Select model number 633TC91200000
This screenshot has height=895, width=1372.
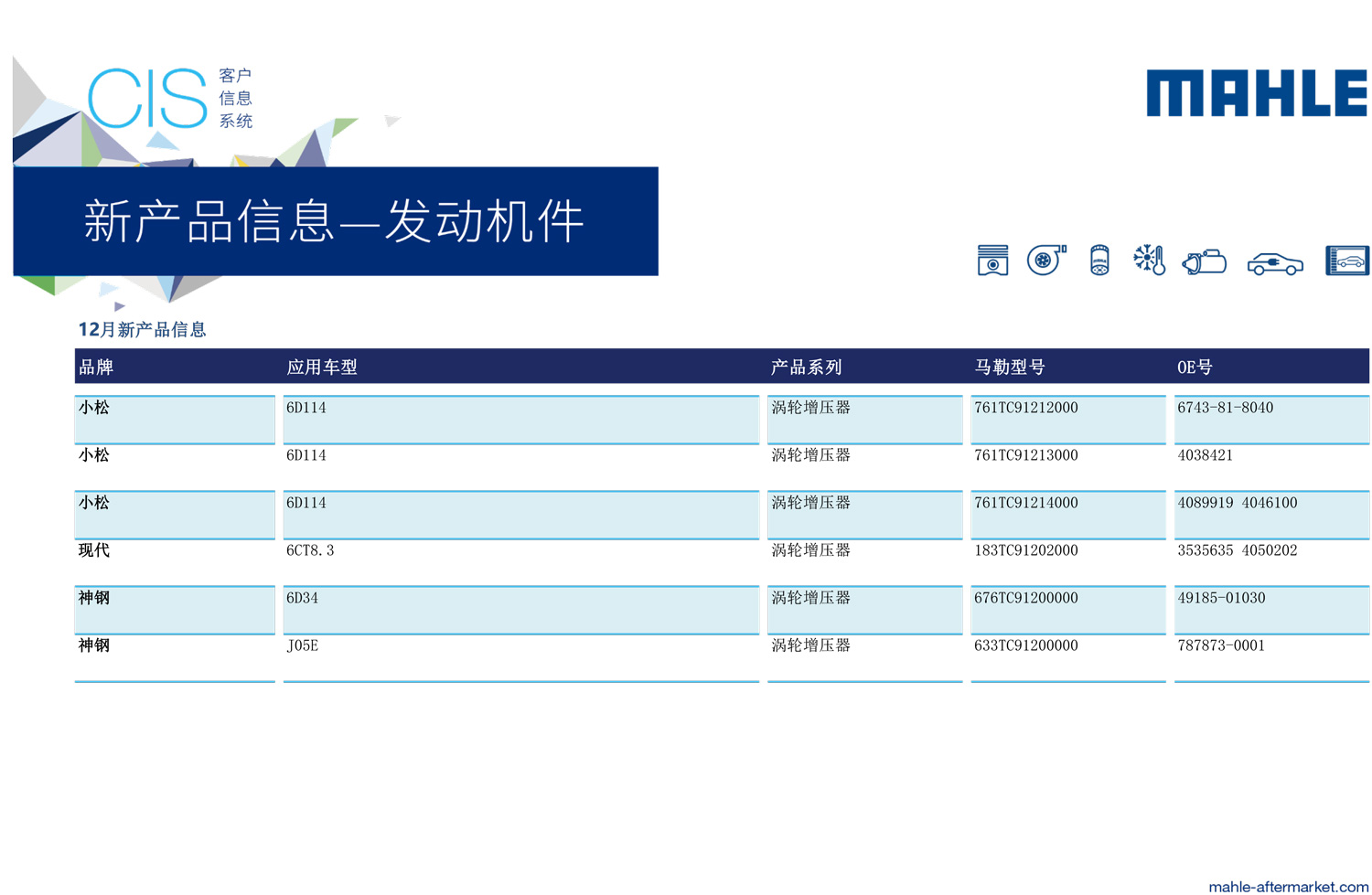click(x=1026, y=645)
